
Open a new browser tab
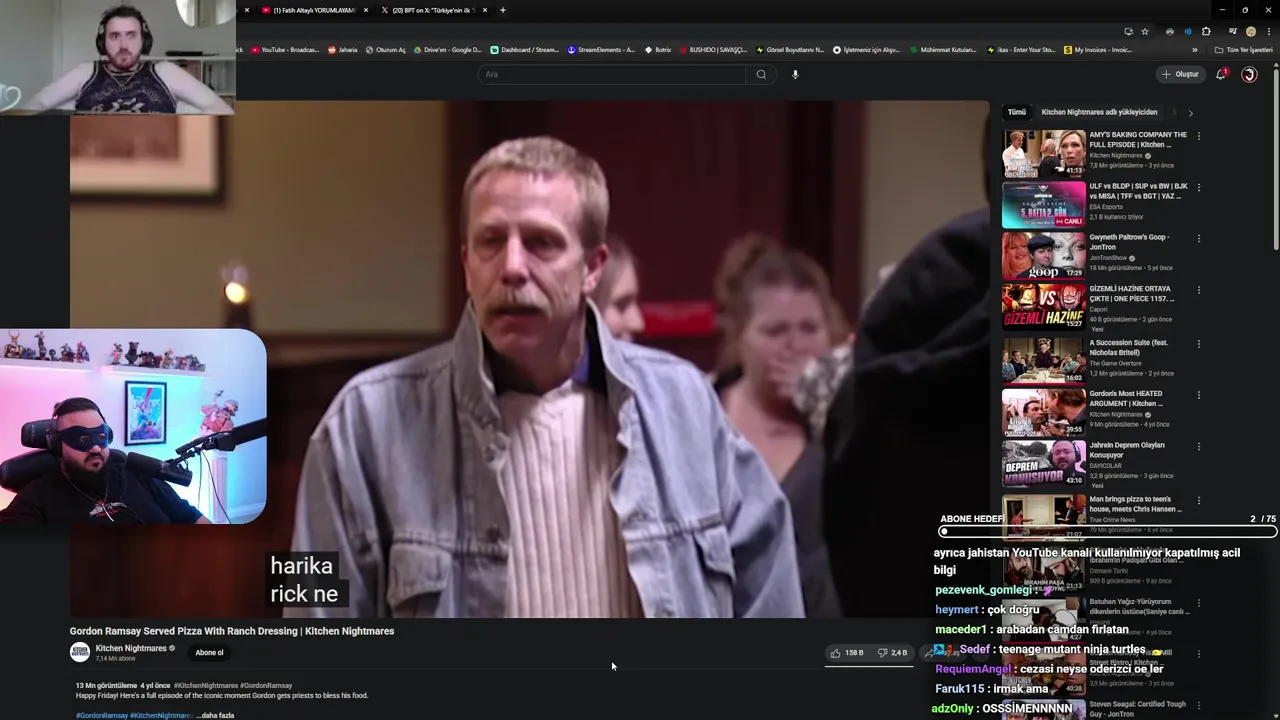click(502, 10)
